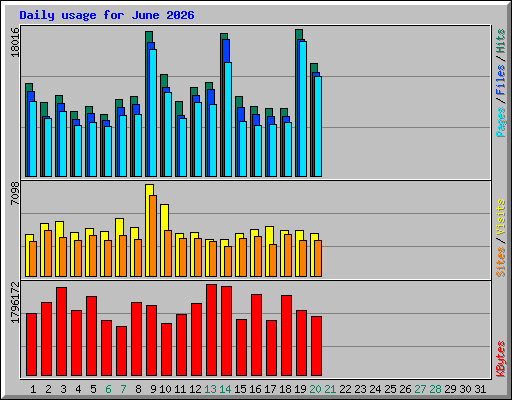
Task: Click green weekend day label 21
Action: pyautogui.click(x=330, y=389)
